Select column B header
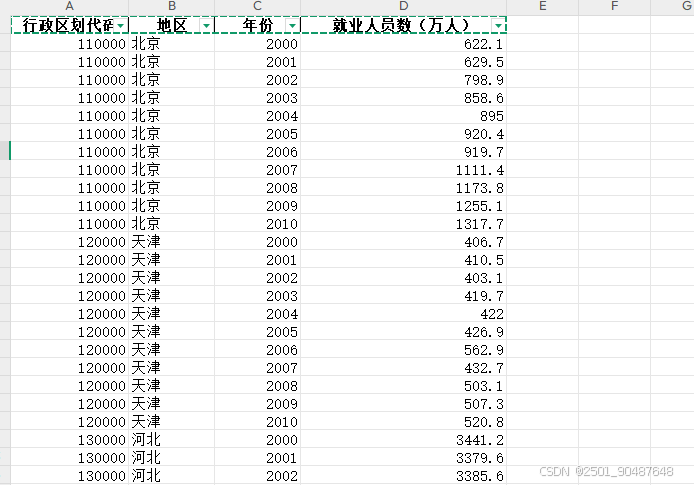The width and height of the screenshot is (694, 485). point(172,6)
